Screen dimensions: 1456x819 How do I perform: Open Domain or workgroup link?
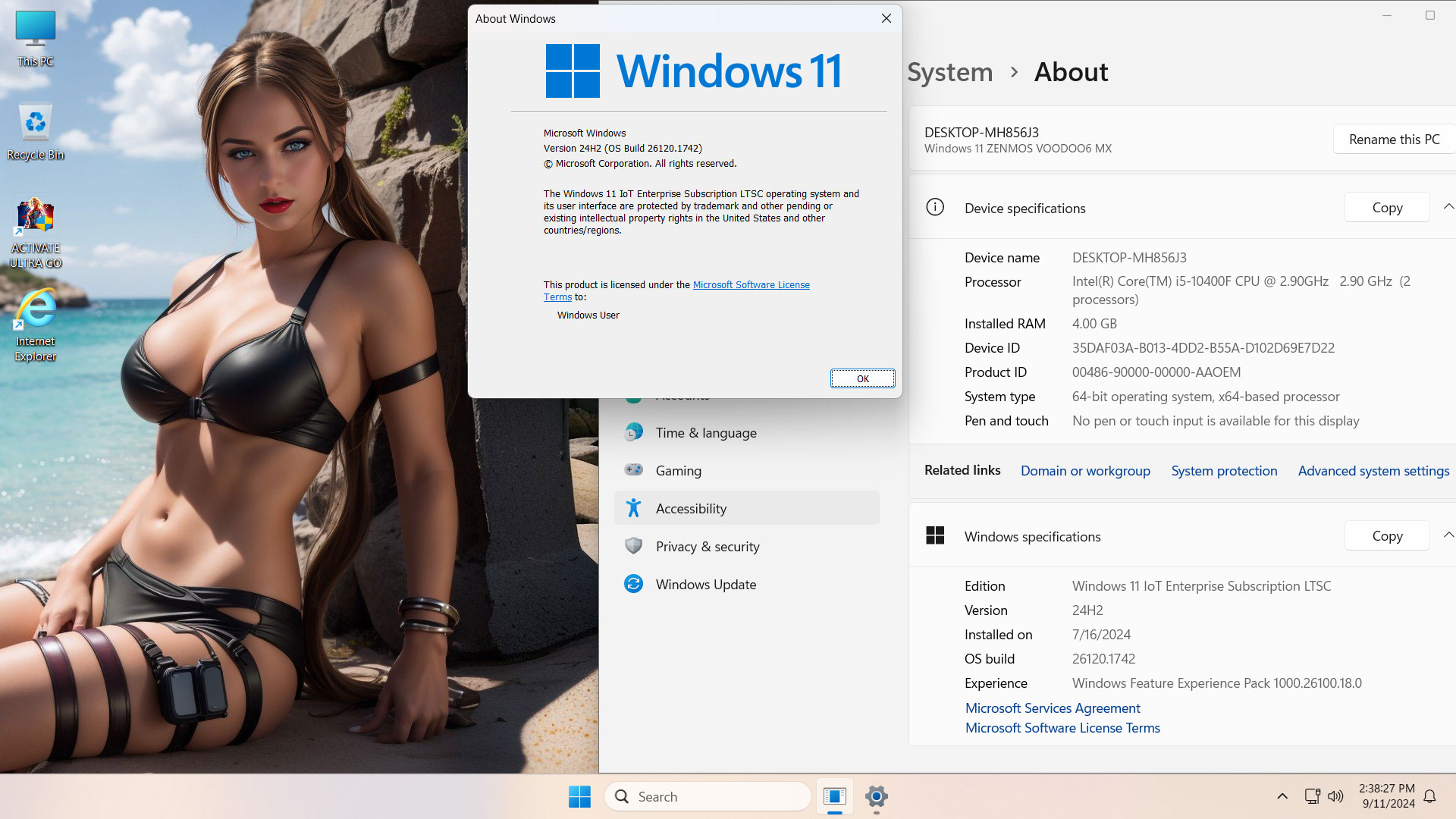1085,471
